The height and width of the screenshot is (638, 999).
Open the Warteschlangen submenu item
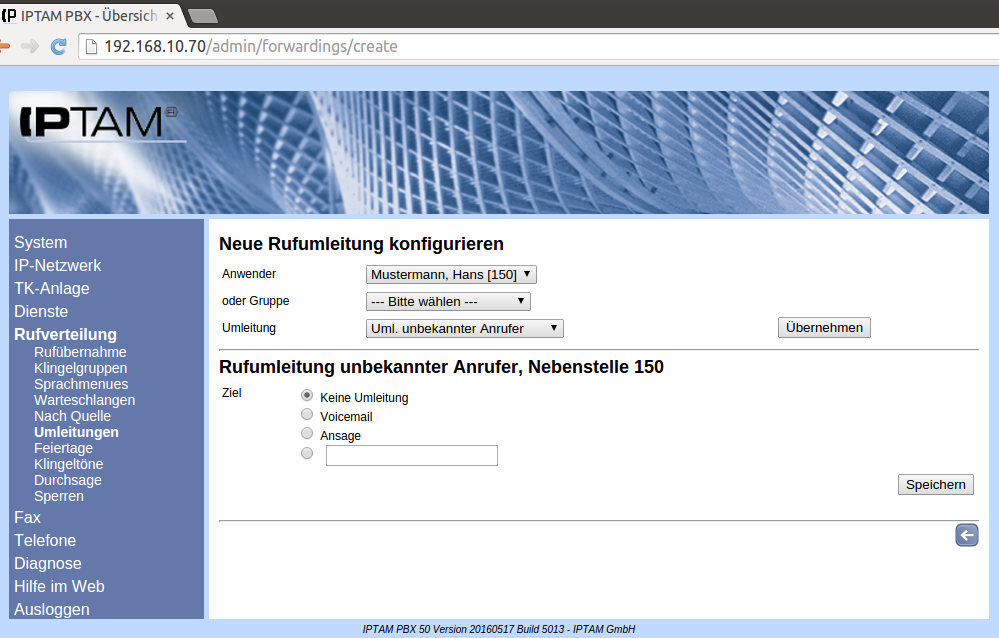84,400
